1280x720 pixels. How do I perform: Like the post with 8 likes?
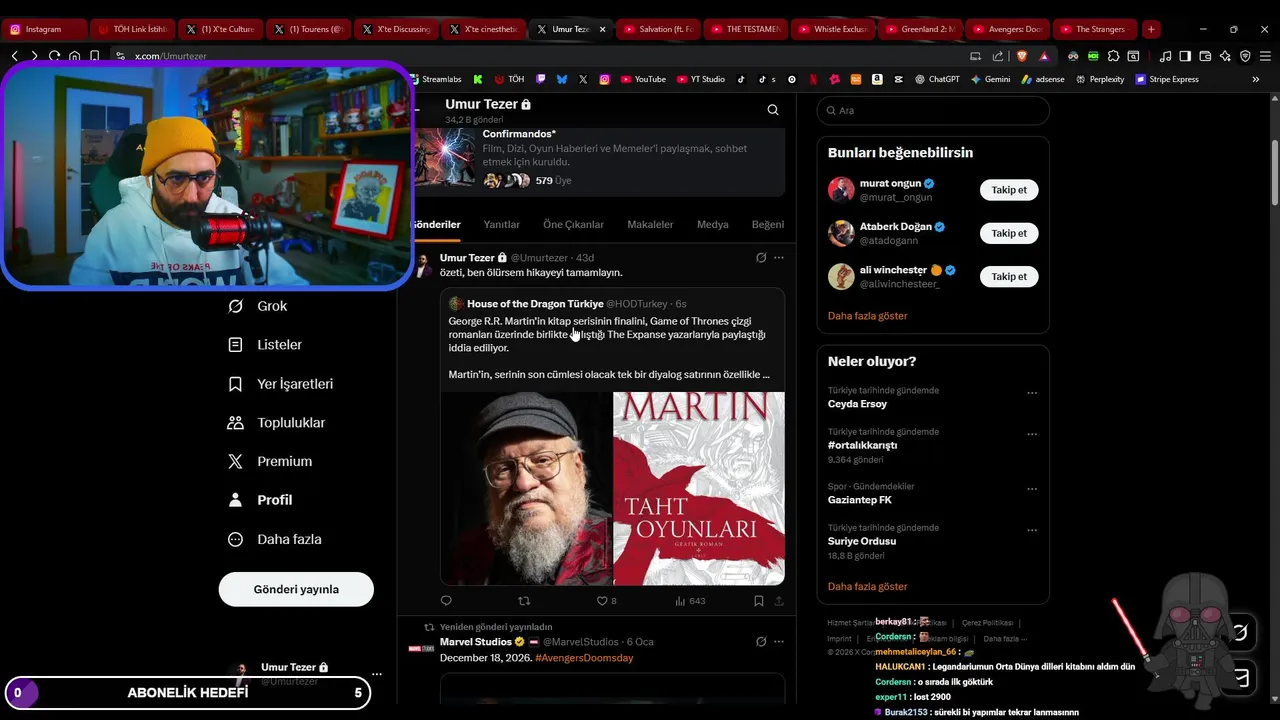(x=606, y=601)
